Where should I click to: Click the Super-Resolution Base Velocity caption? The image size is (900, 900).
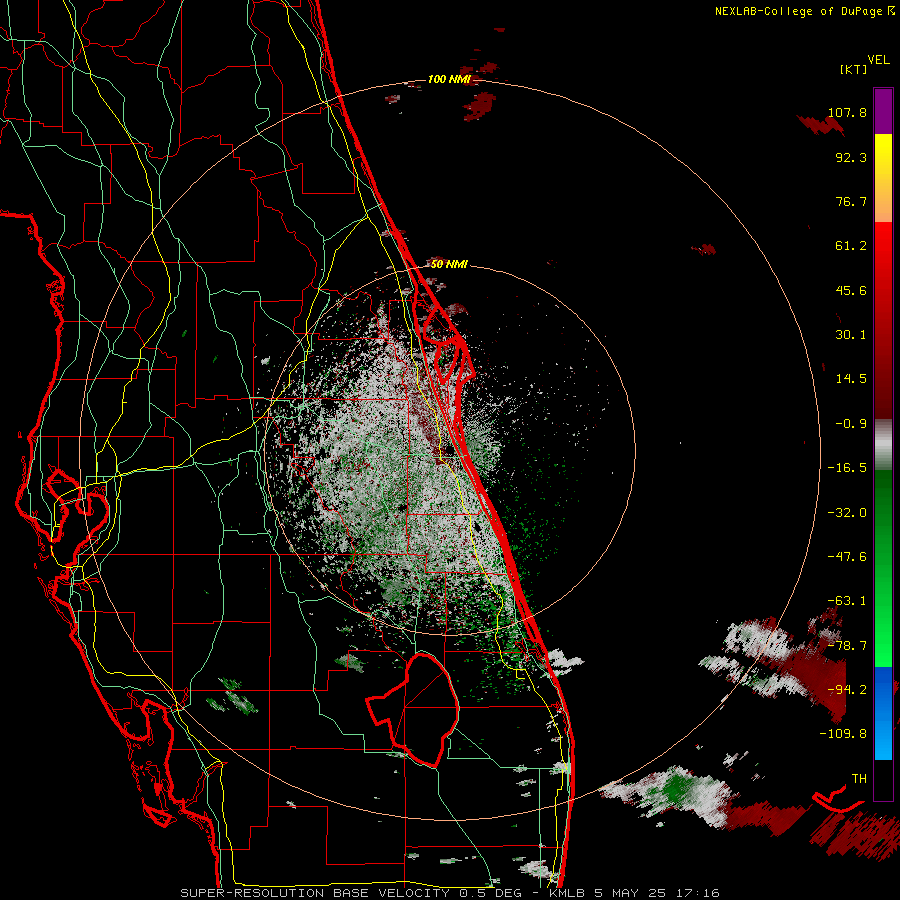tap(450, 893)
